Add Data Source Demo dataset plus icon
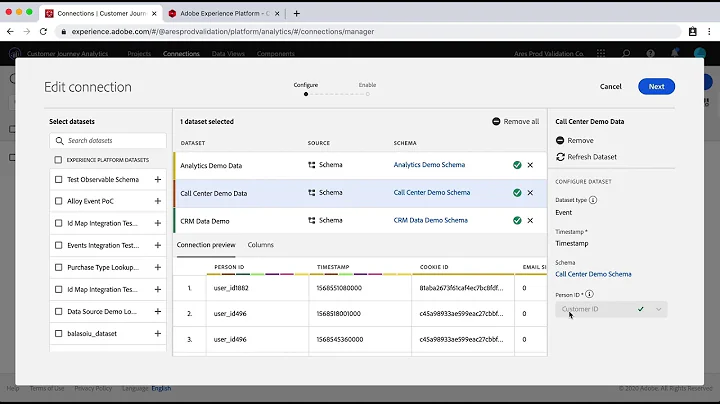 point(158,311)
